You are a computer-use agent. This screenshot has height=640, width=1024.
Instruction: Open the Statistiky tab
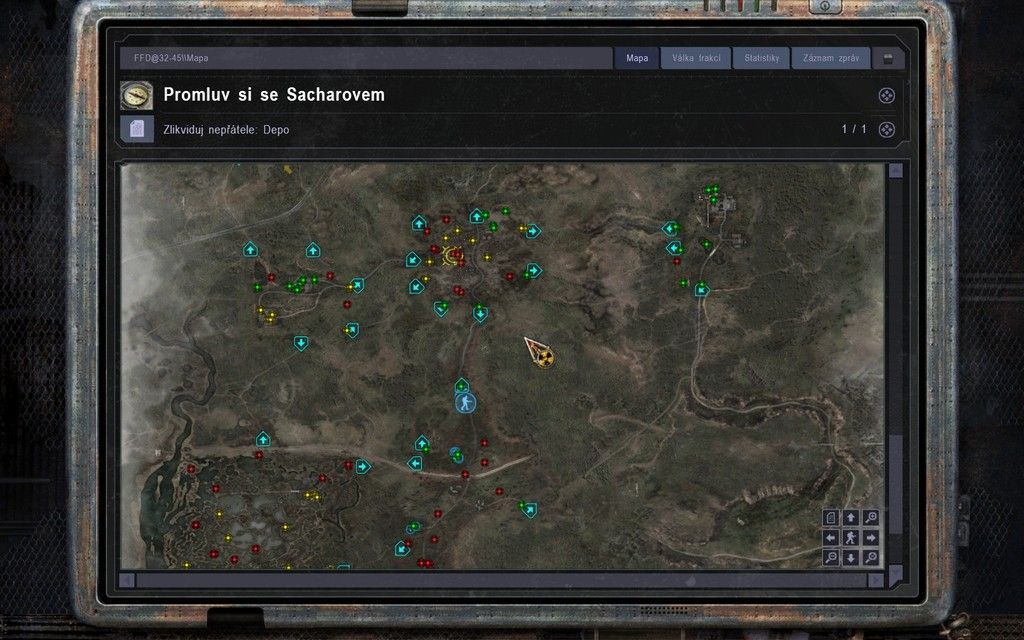point(761,58)
